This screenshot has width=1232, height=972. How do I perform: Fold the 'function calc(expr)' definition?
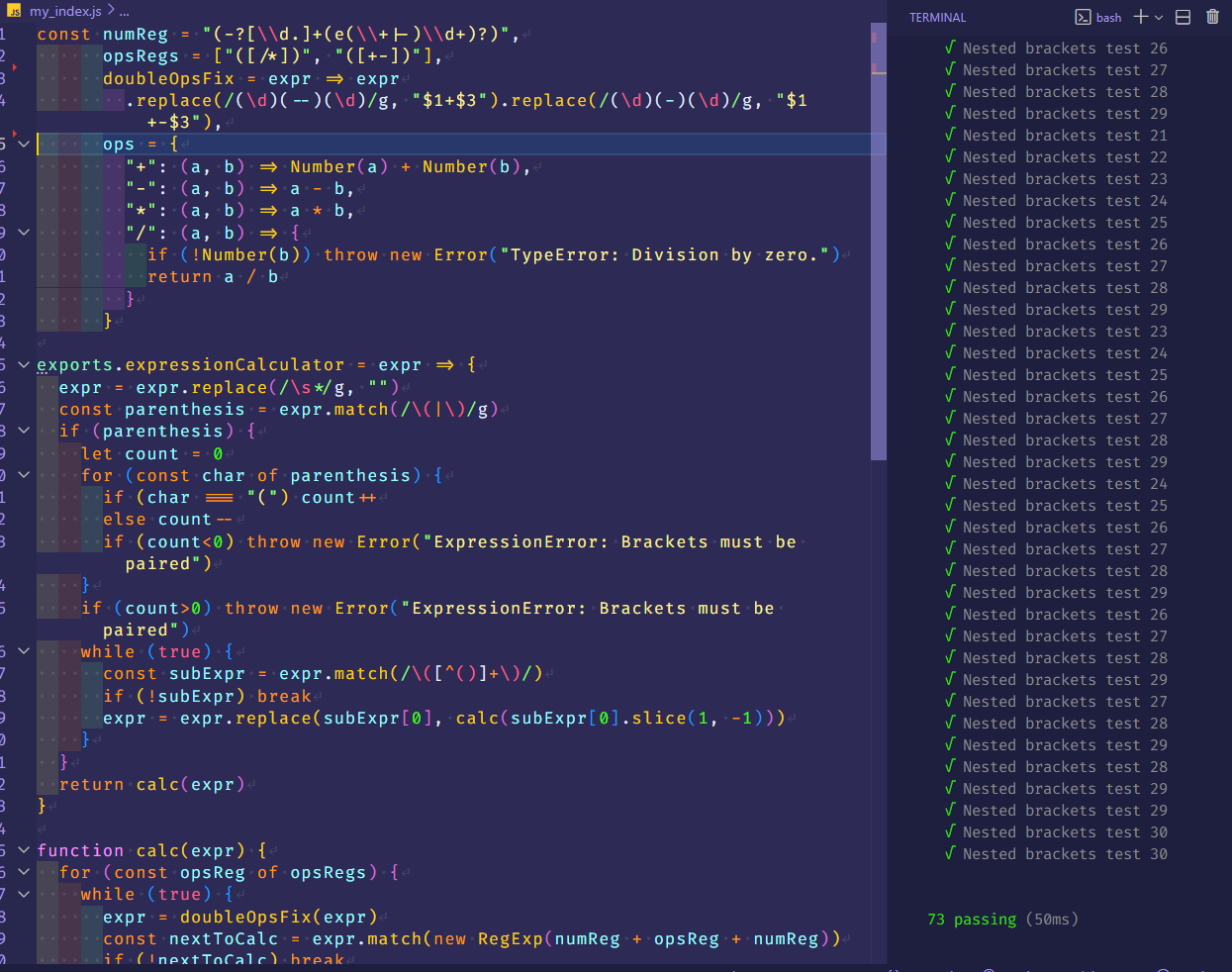[x=24, y=850]
